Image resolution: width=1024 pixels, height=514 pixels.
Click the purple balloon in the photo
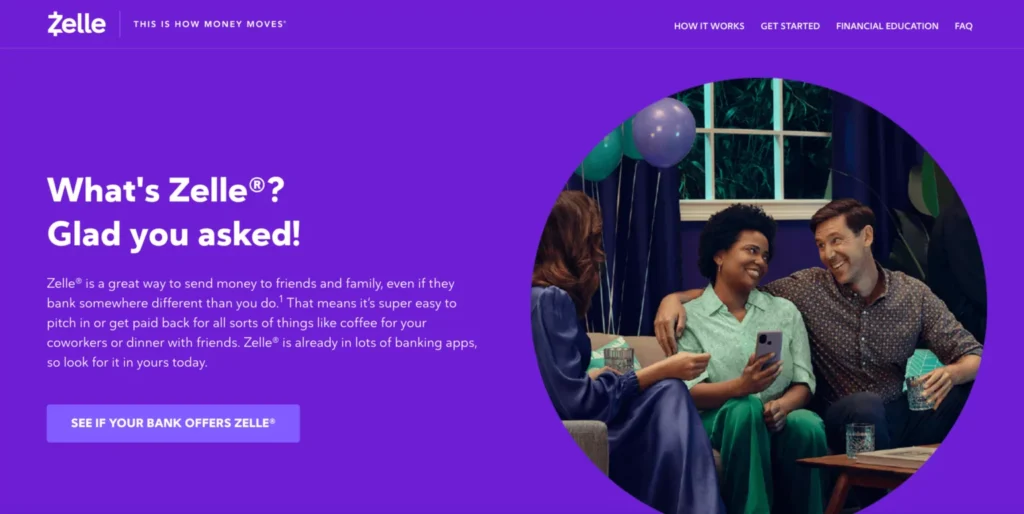(x=663, y=132)
